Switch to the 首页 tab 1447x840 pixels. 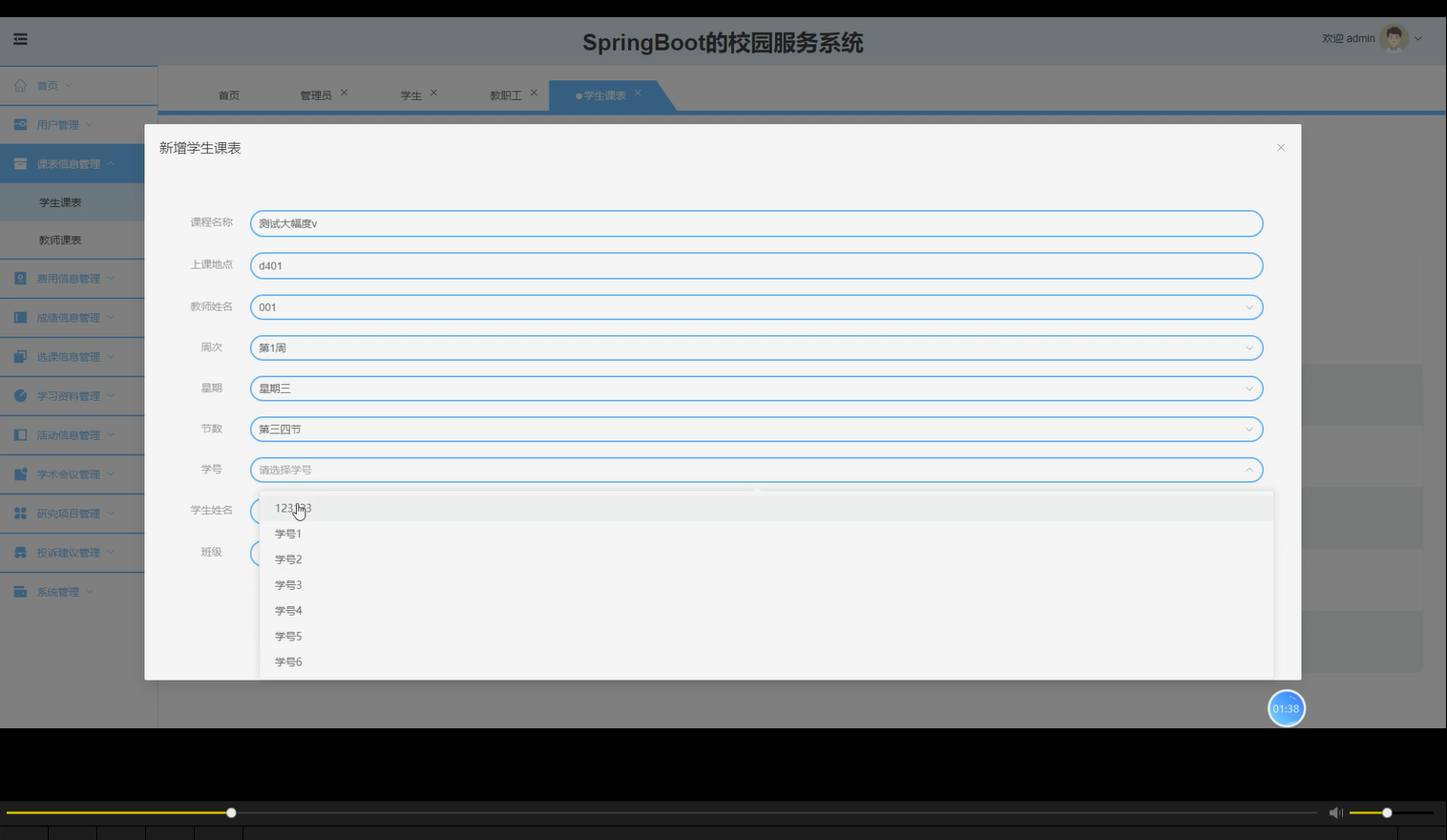click(229, 95)
